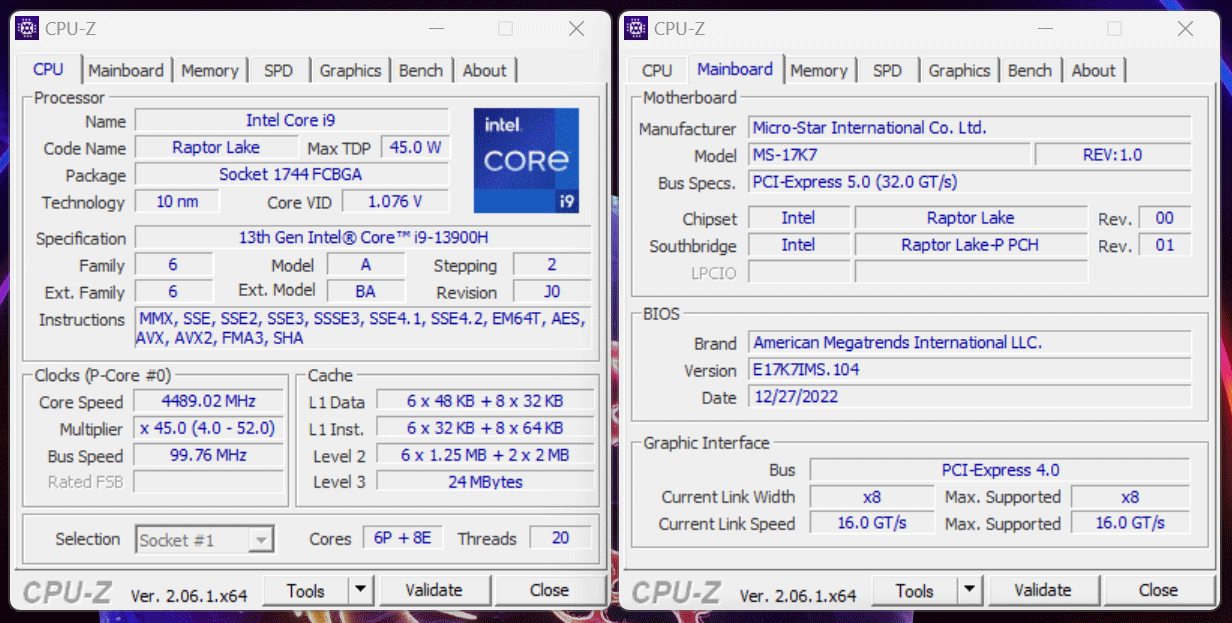Screen dimensions: 1232x623
Task: Click the Cores value 6P + 8E
Action: (x=403, y=538)
